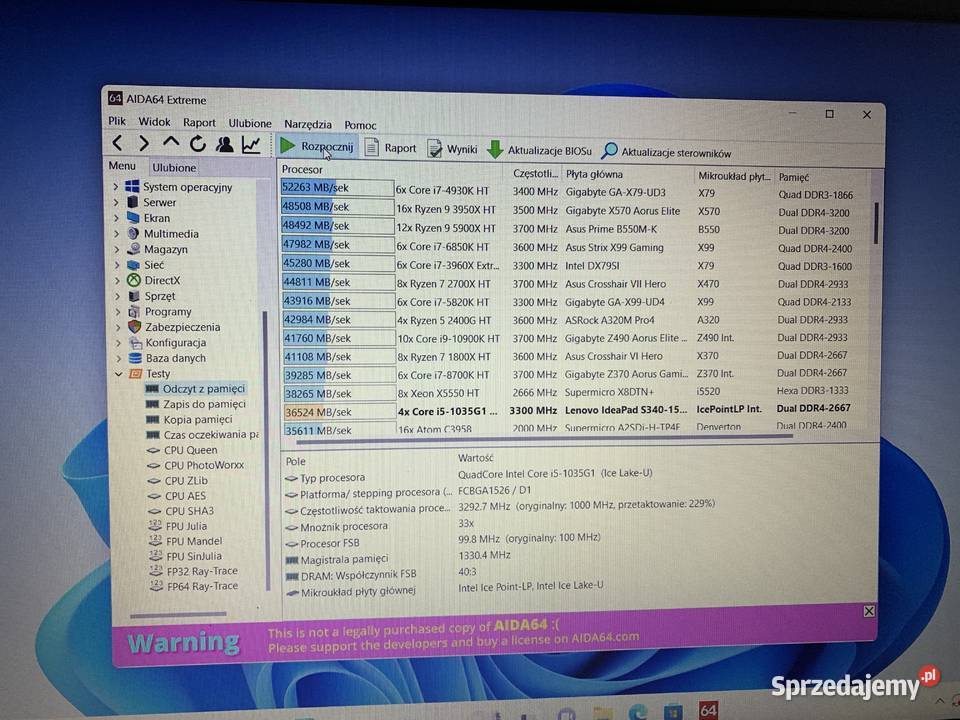Open the Plik menu
The width and height of the screenshot is (960, 720).
116,121
